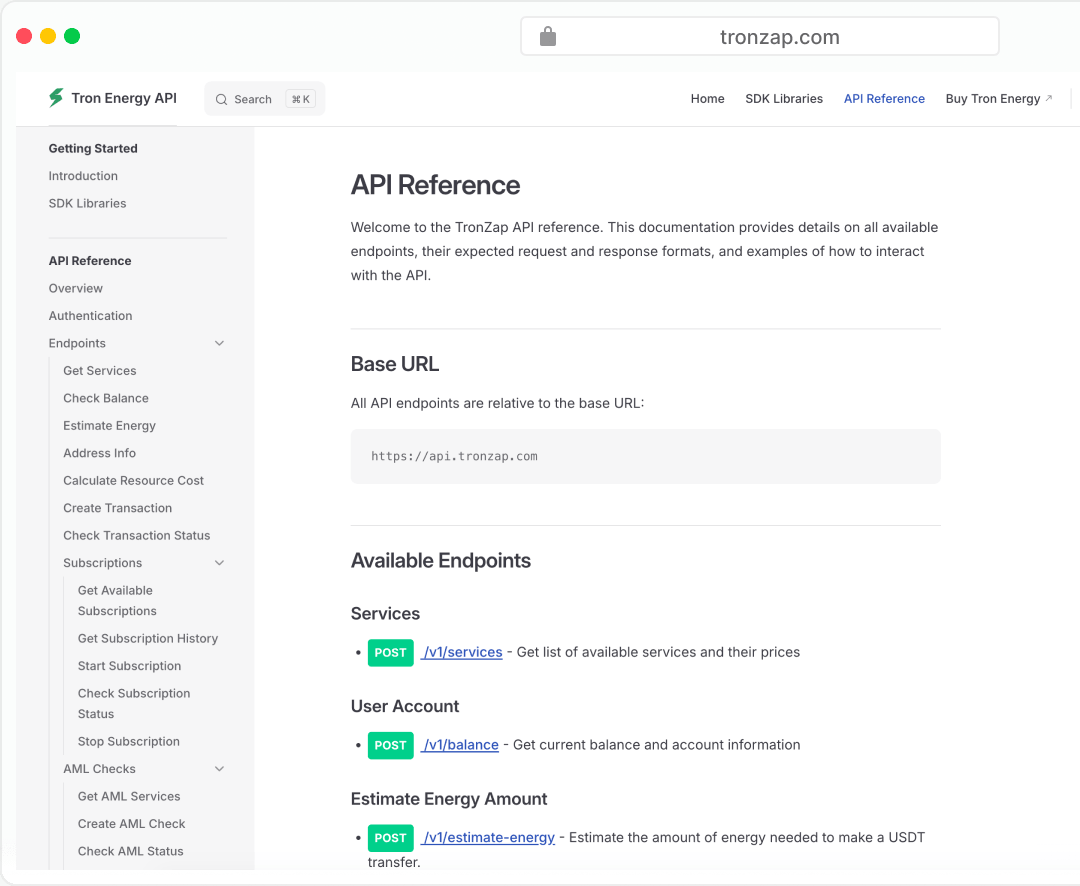The width and height of the screenshot is (1080, 886).
Task: Click the Base URL heading
Action: (x=395, y=364)
